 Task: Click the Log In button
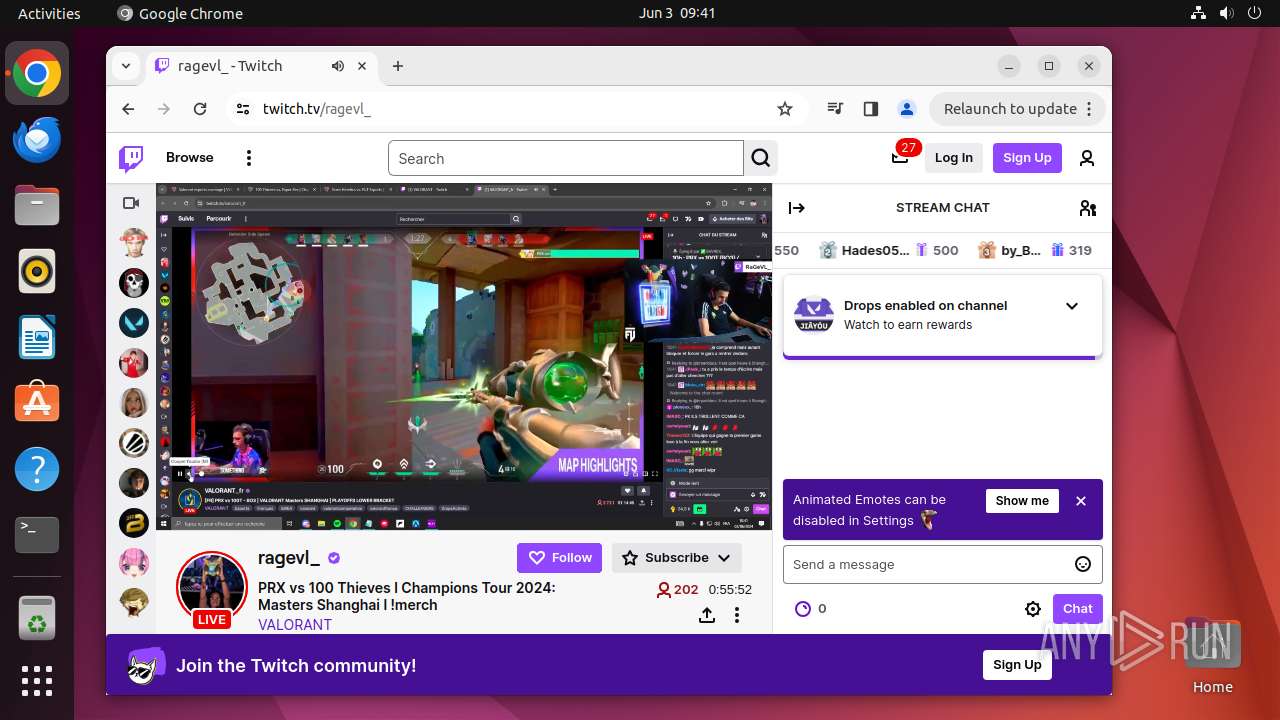click(x=954, y=158)
